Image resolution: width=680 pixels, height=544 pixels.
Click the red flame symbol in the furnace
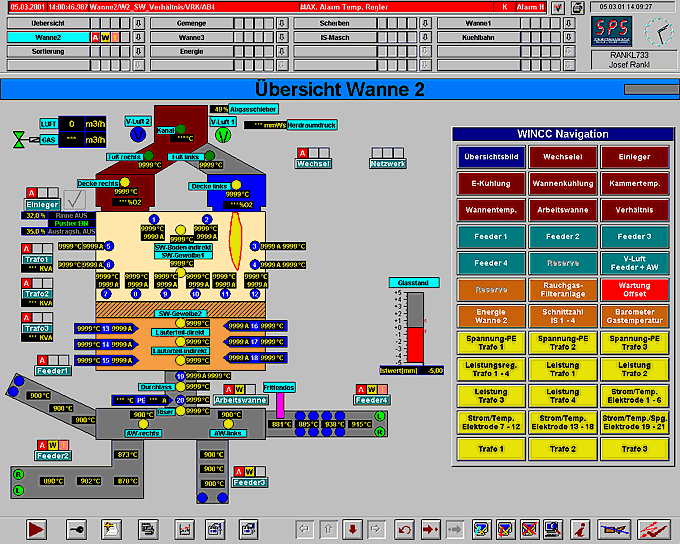click(x=235, y=242)
